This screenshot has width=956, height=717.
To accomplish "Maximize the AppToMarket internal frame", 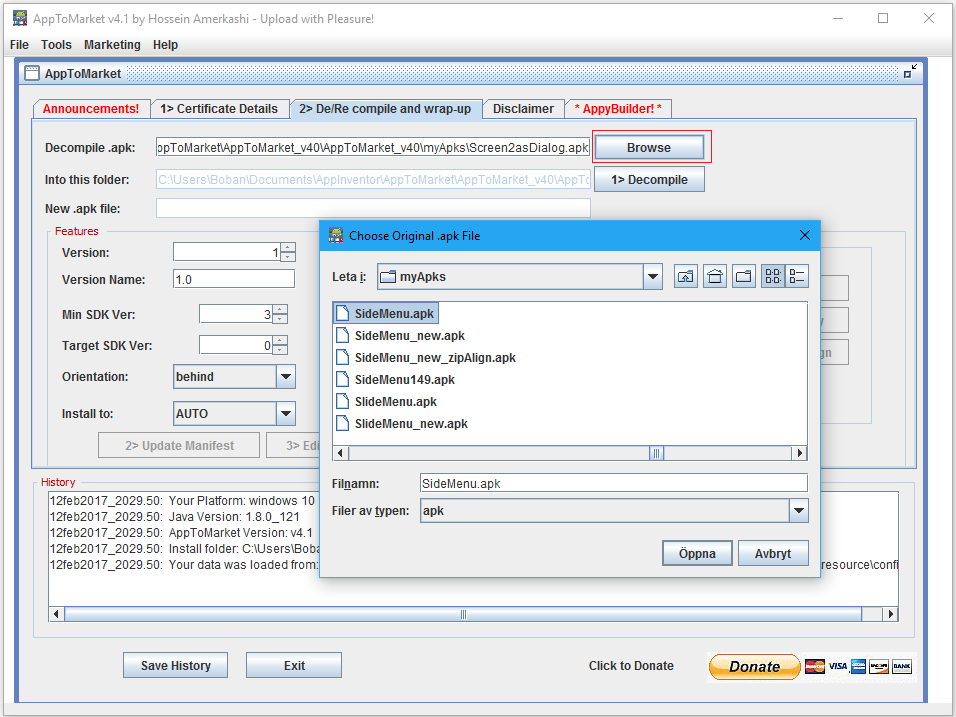I will [910, 72].
